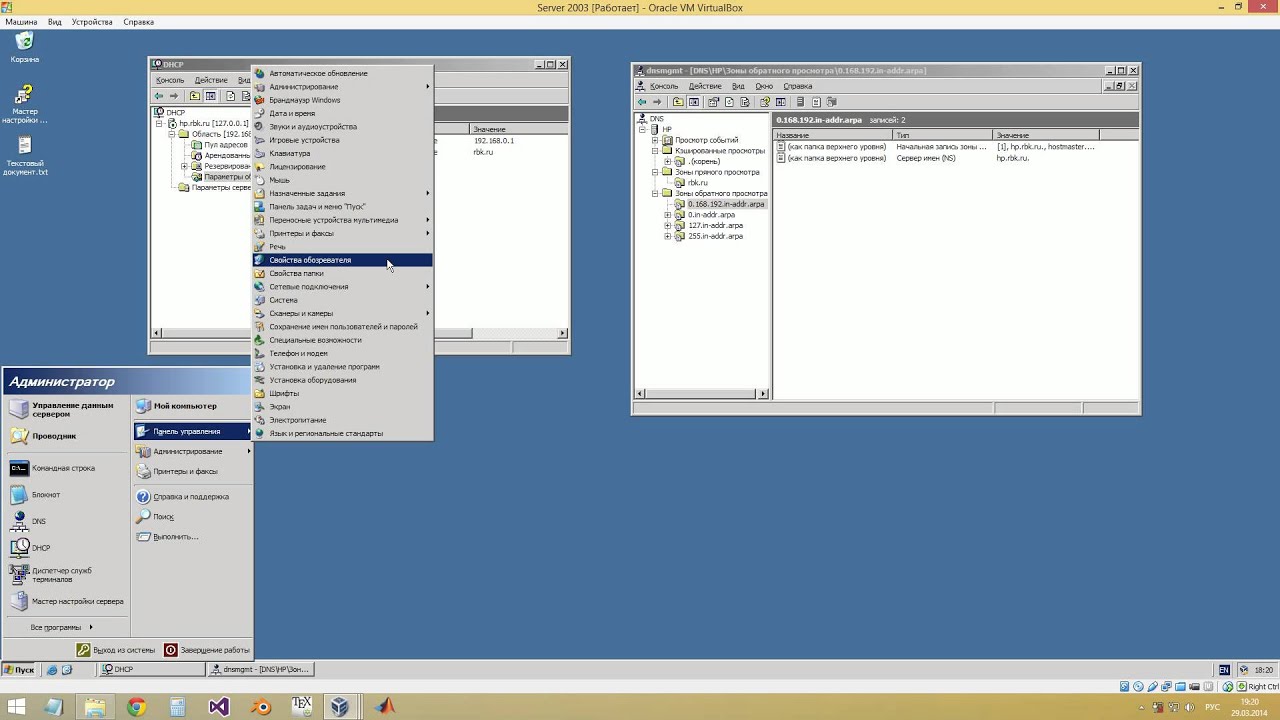This screenshot has height=720, width=1280.
Task: Click EN language indicator in guest tray
Action: (1224, 670)
